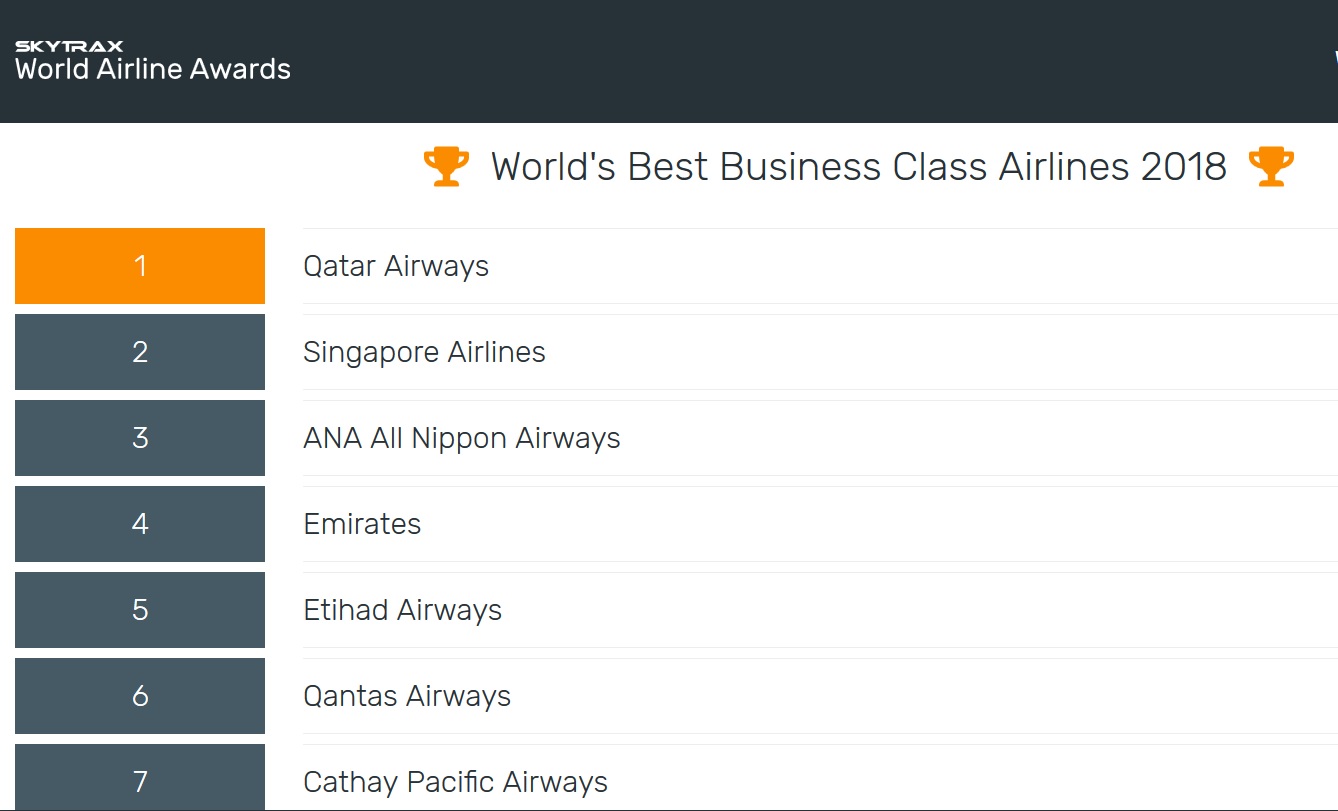
Task: Open the Singapore Airlines entry
Action: point(424,353)
